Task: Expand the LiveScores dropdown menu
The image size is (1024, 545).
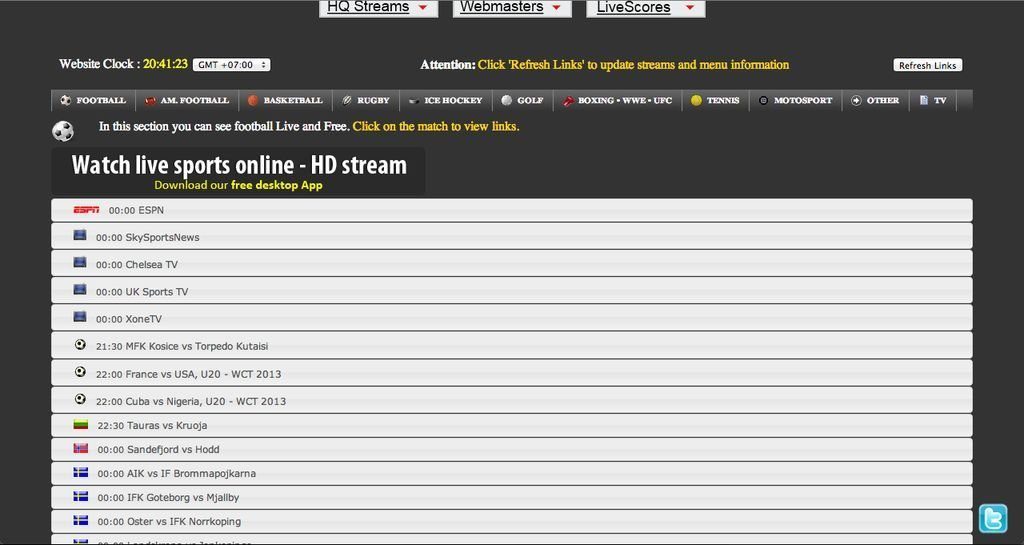Action: (x=645, y=8)
